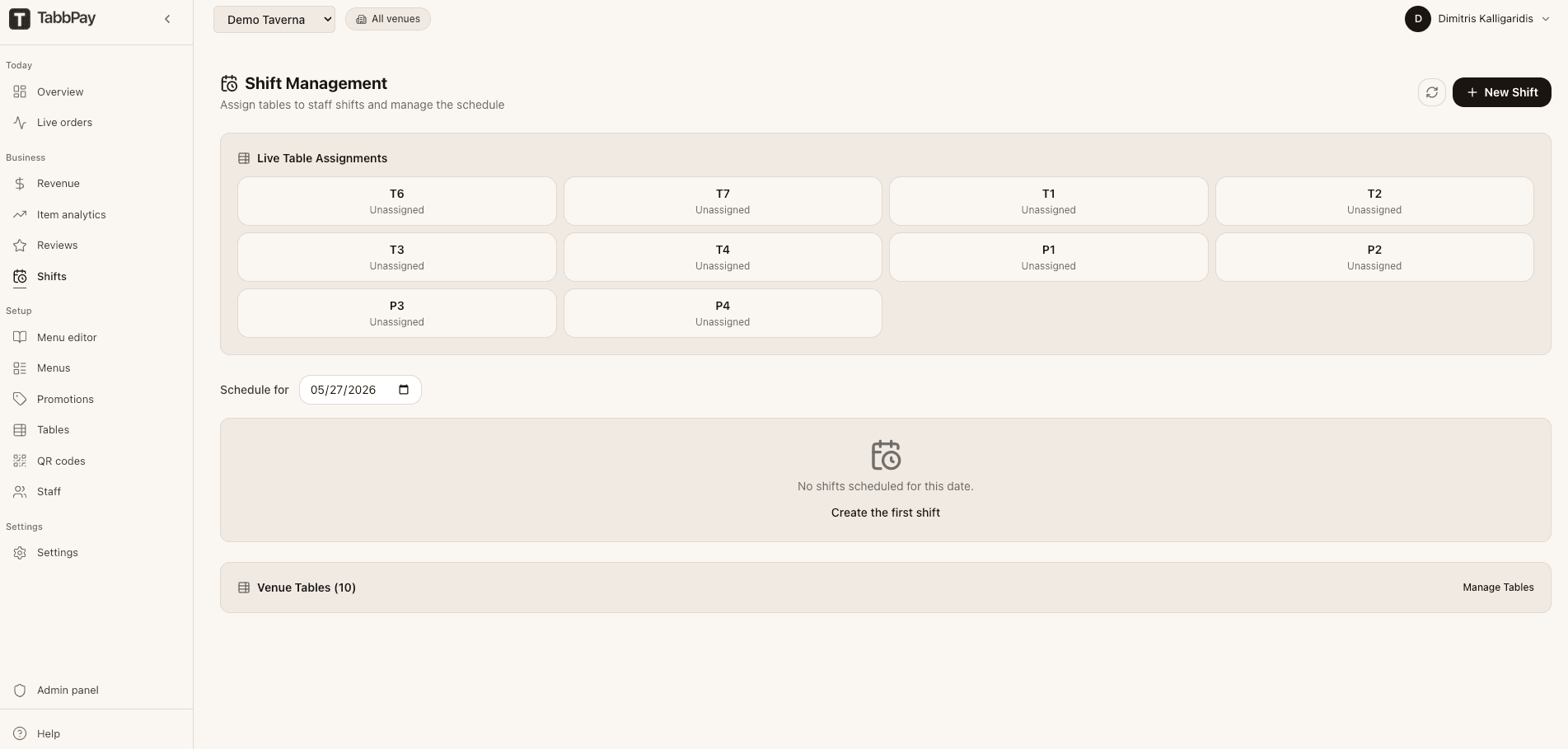Viewport: 1568px width, 749px height.
Task: Select the T4 table card
Action: tap(723, 257)
